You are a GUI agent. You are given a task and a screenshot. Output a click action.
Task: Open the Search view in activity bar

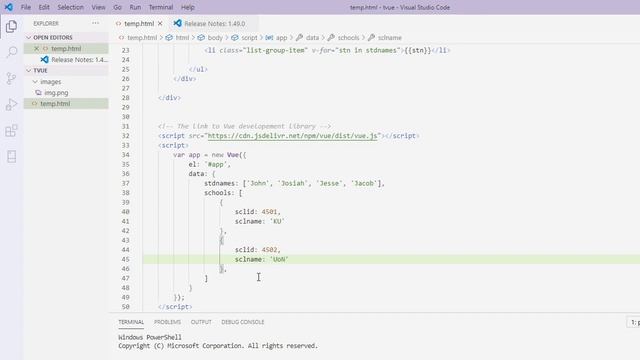(11, 52)
